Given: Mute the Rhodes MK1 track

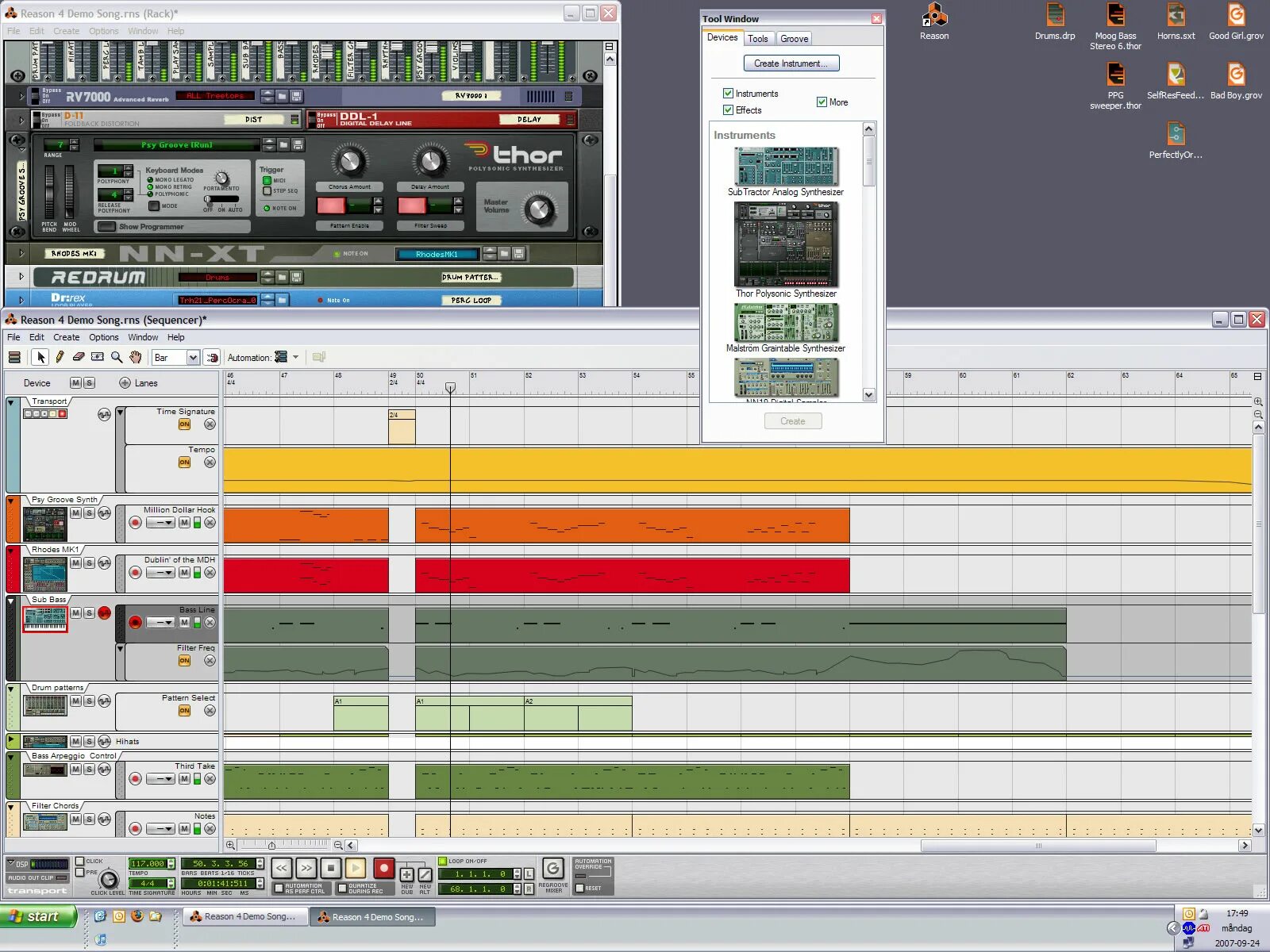Looking at the screenshot, I should 75,563.
